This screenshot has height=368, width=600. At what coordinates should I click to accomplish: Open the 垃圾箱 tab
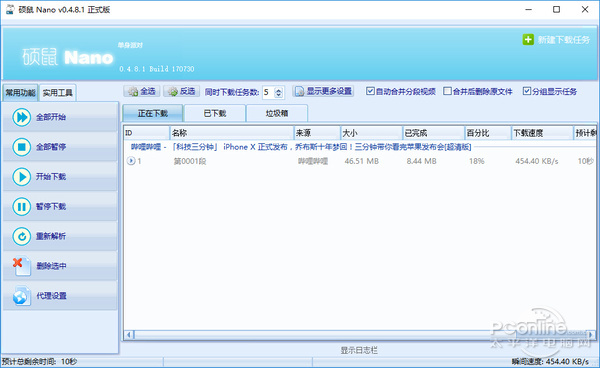pyautogui.click(x=277, y=113)
